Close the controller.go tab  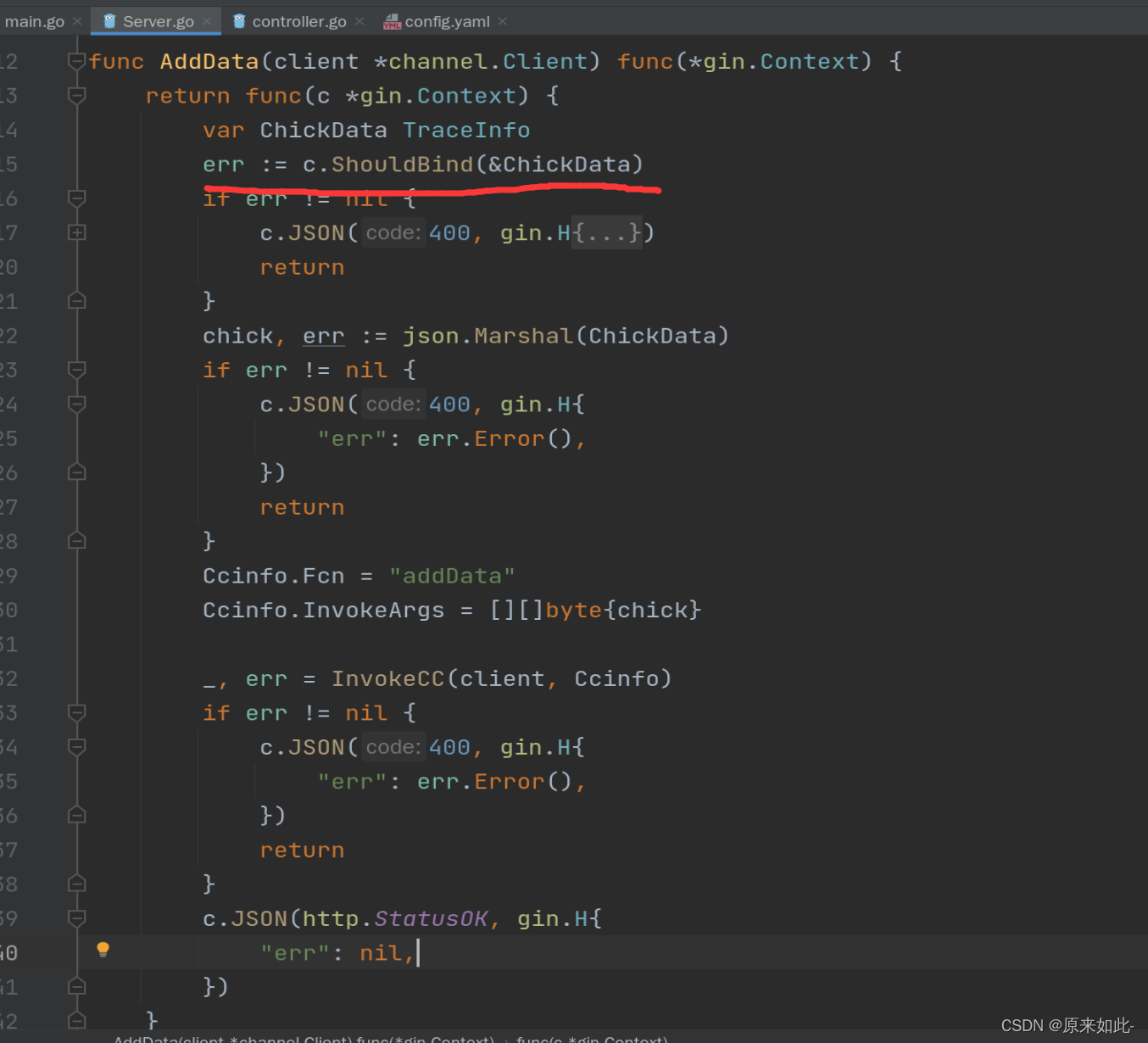click(x=359, y=21)
